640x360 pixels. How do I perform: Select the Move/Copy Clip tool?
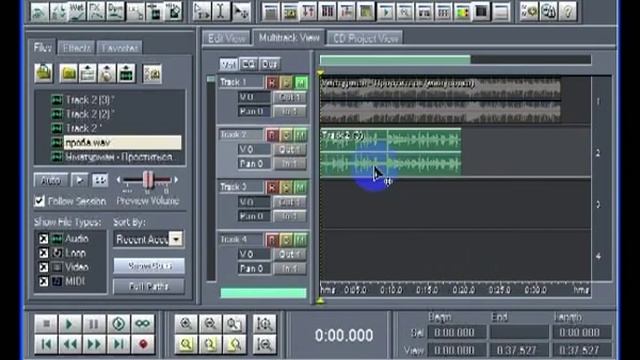(241, 12)
